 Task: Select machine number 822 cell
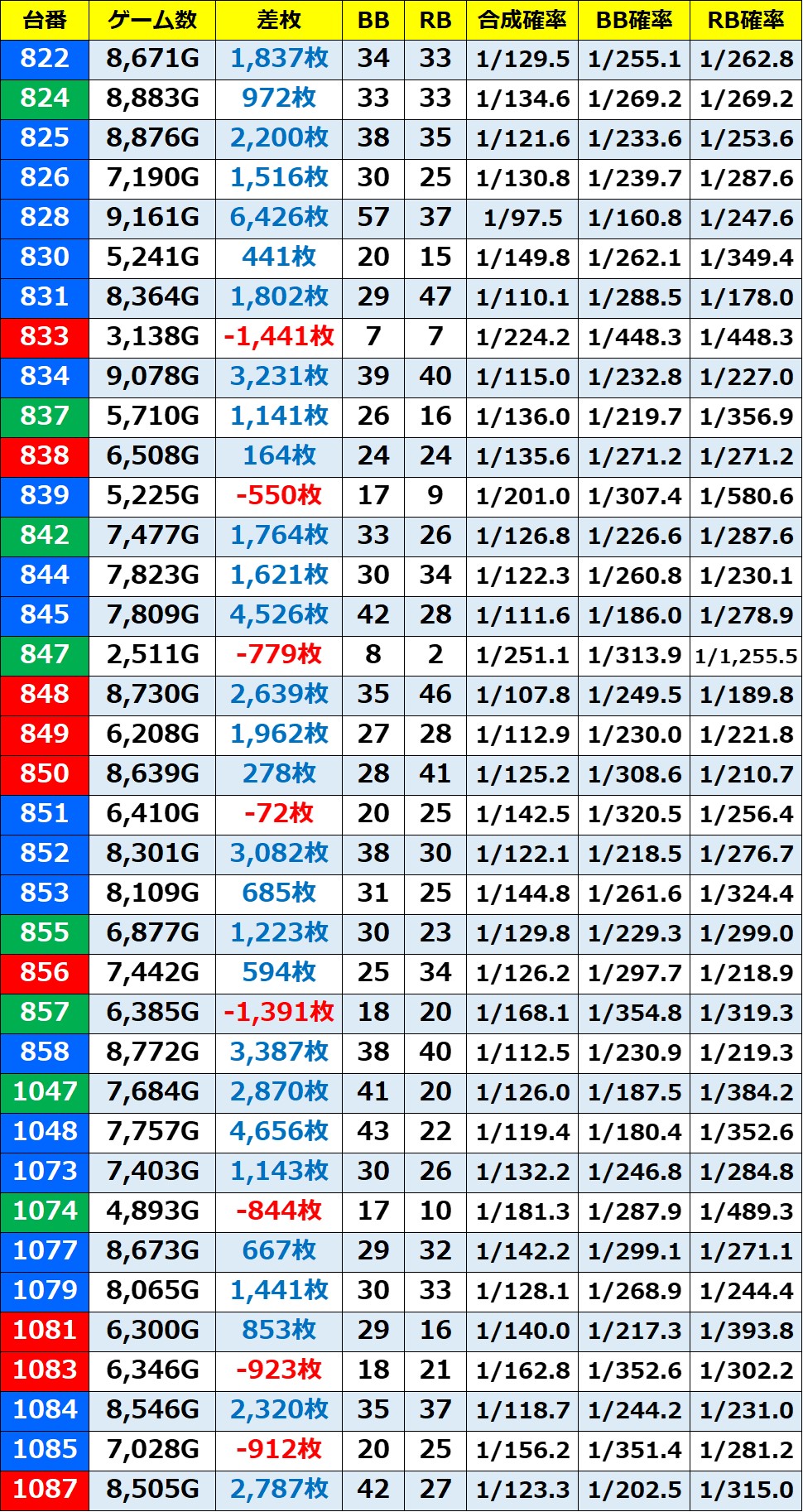click(45, 60)
